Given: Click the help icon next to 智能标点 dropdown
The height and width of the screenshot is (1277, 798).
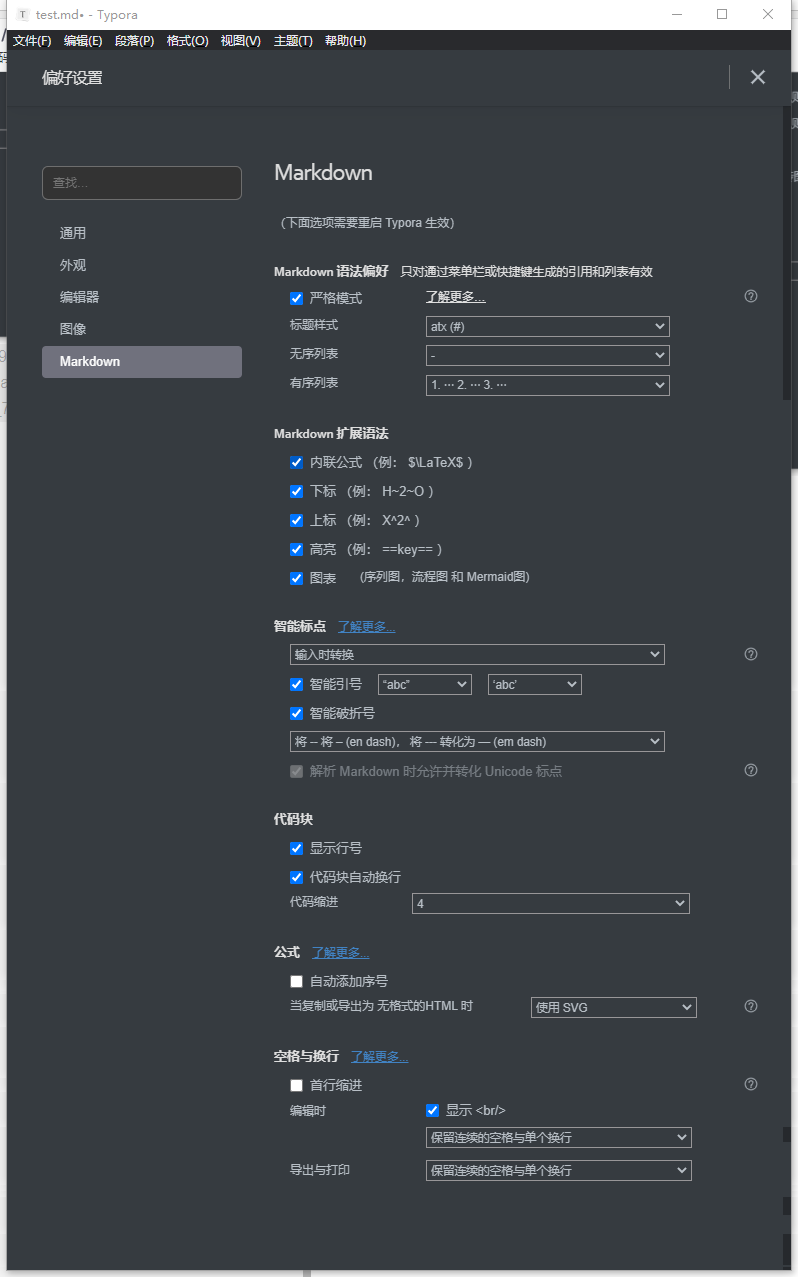Looking at the screenshot, I should 750,653.
